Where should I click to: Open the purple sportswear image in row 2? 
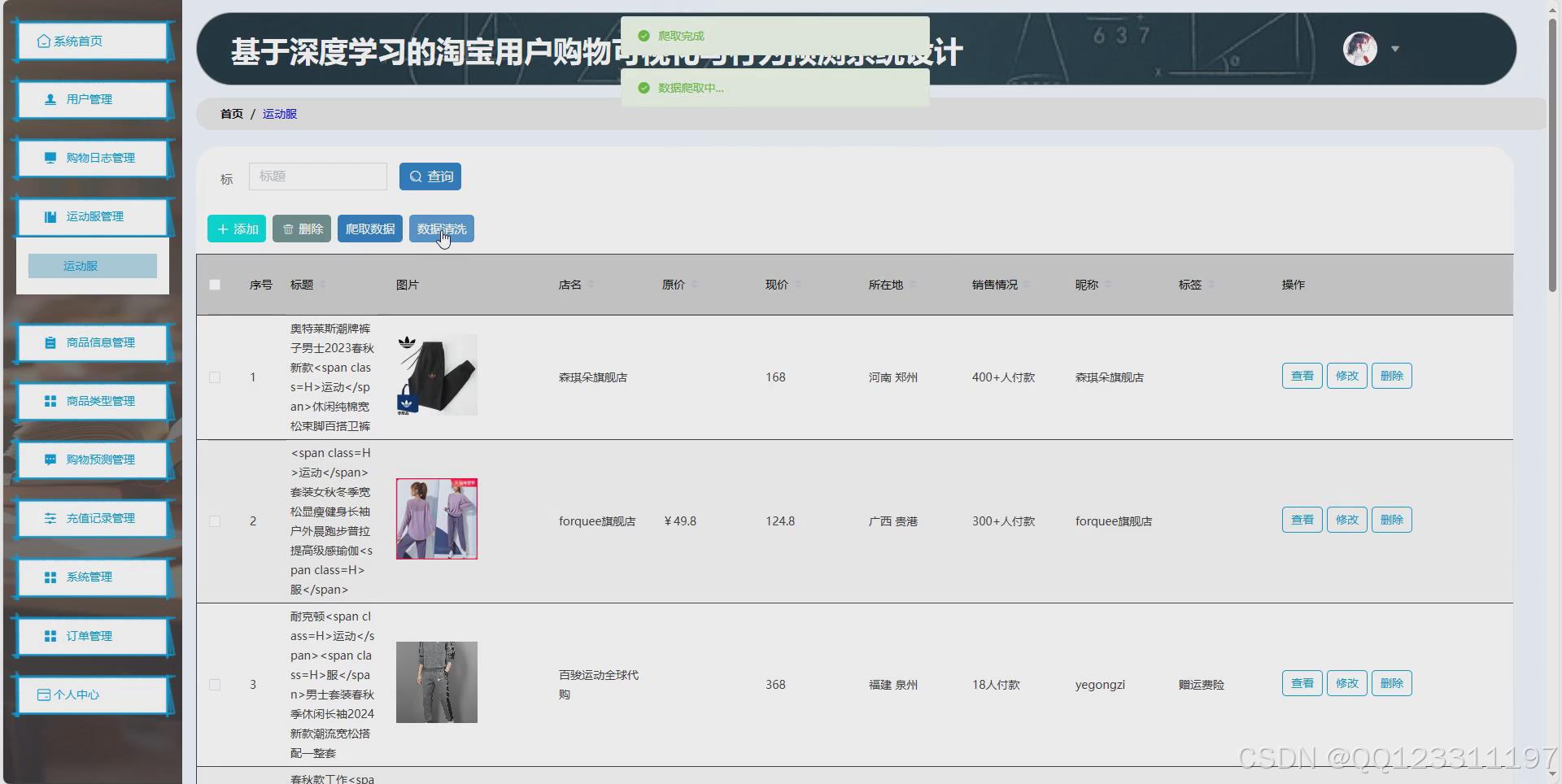coord(437,519)
